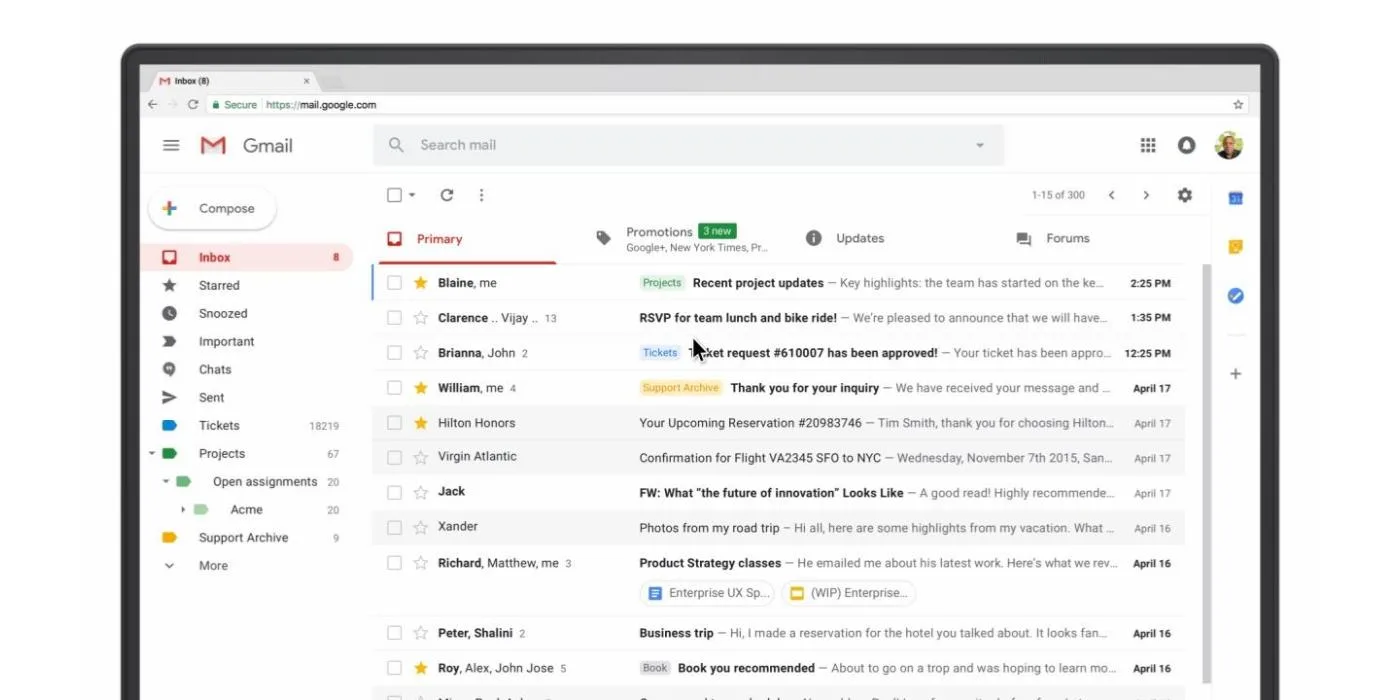This screenshot has width=1400, height=700.
Task: Select the Hilton Honors email checkbox
Action: pyautogui.click(x=394, y=423)
